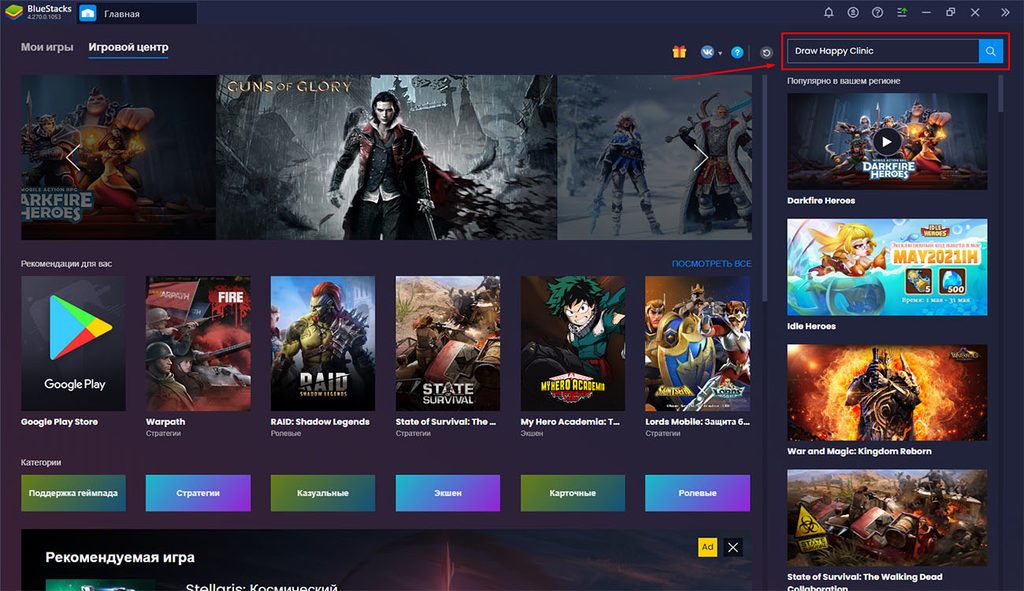Click War and Magic: Kingdom Reborn text
Image resolution: width=1024 pixels, height=591 pixels.
(859, 451)
